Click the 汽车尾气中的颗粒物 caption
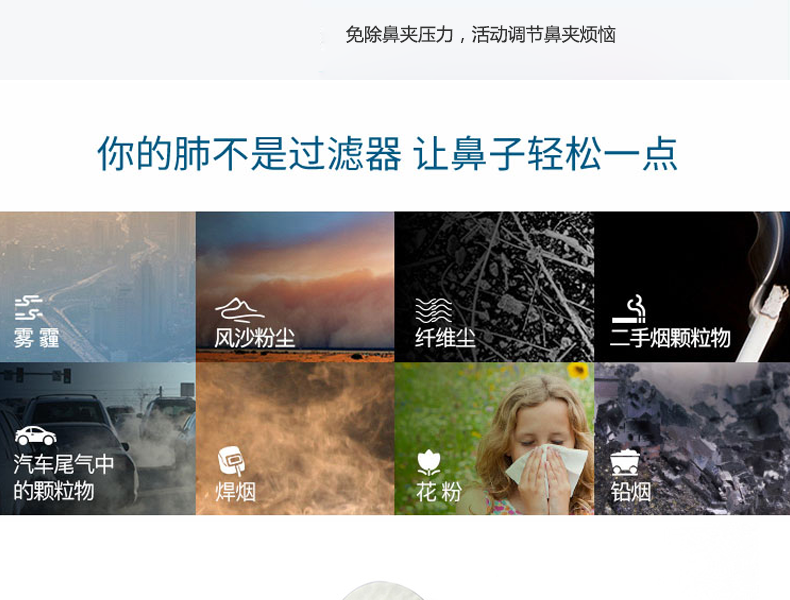790x600 pixels. [63, 477]
